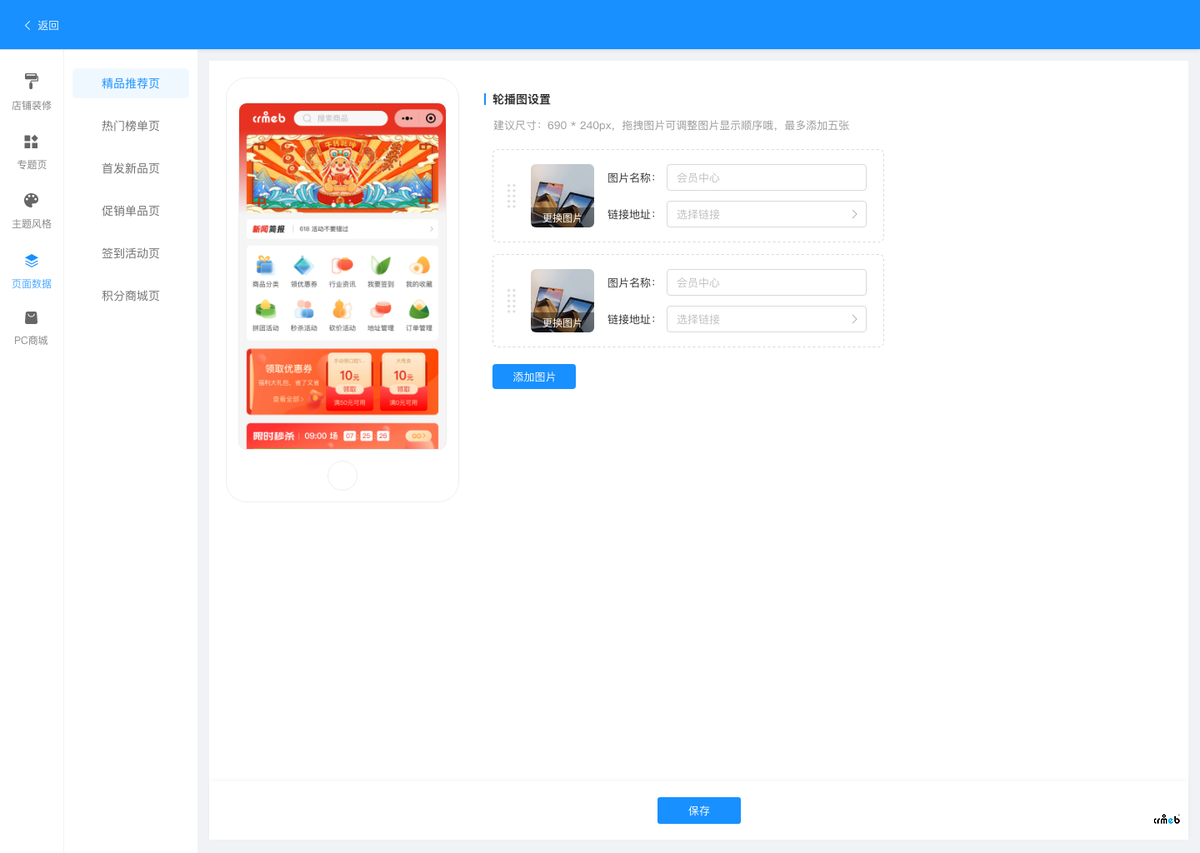Click the 地址管理 icon in the phone preview
Viewport: 1200px width, 853px height.
click(380, 309)
